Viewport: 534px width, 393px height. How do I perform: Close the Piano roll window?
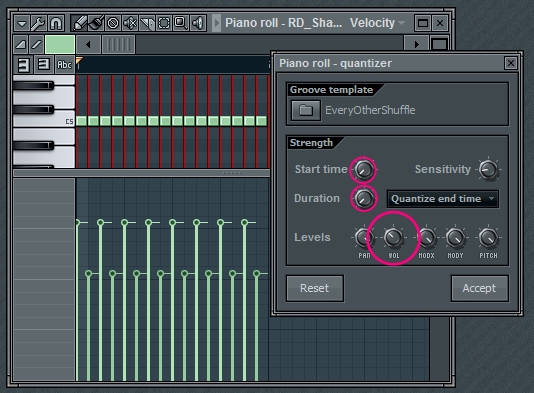point(440,23)
